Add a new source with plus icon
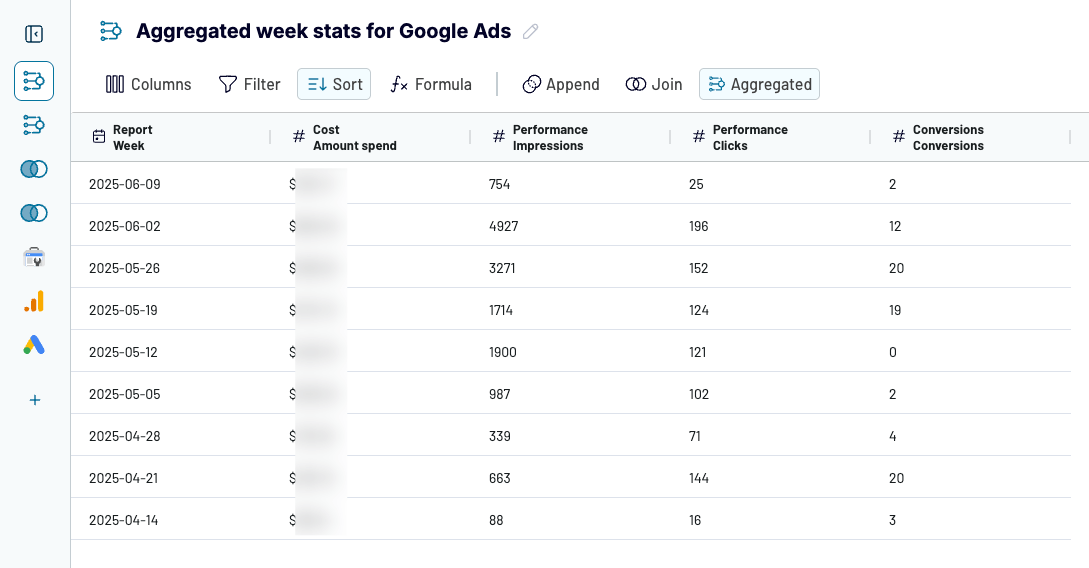Viewport: 1089px width, 568px height. (34, 400)
